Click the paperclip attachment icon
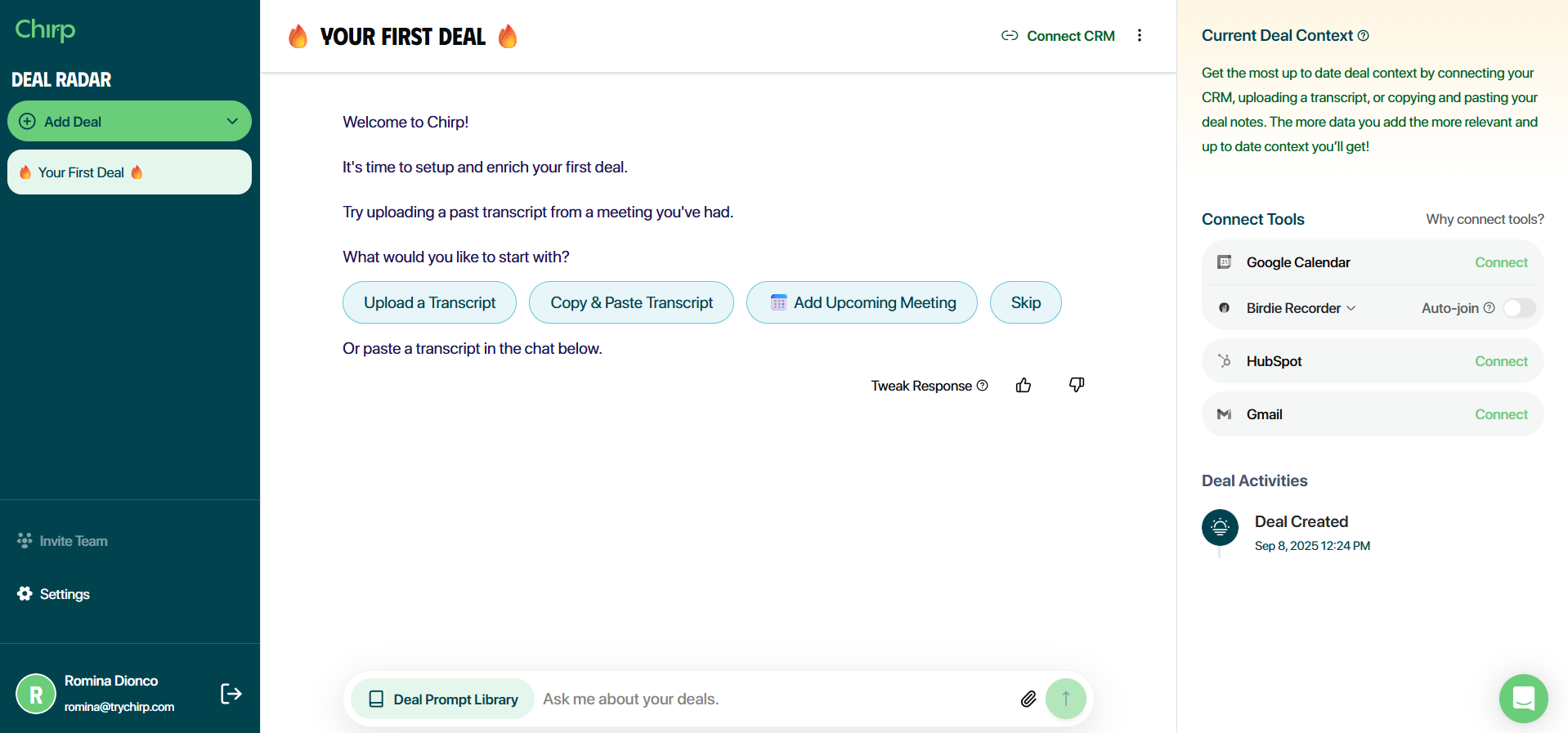This screenshot has width=1568, height=733. (1028, 699)
